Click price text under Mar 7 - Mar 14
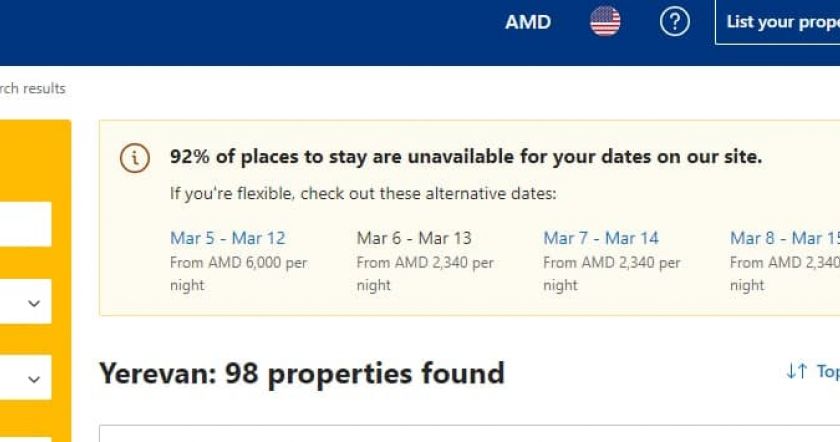The image size is (840, 442). click(611, 273)
